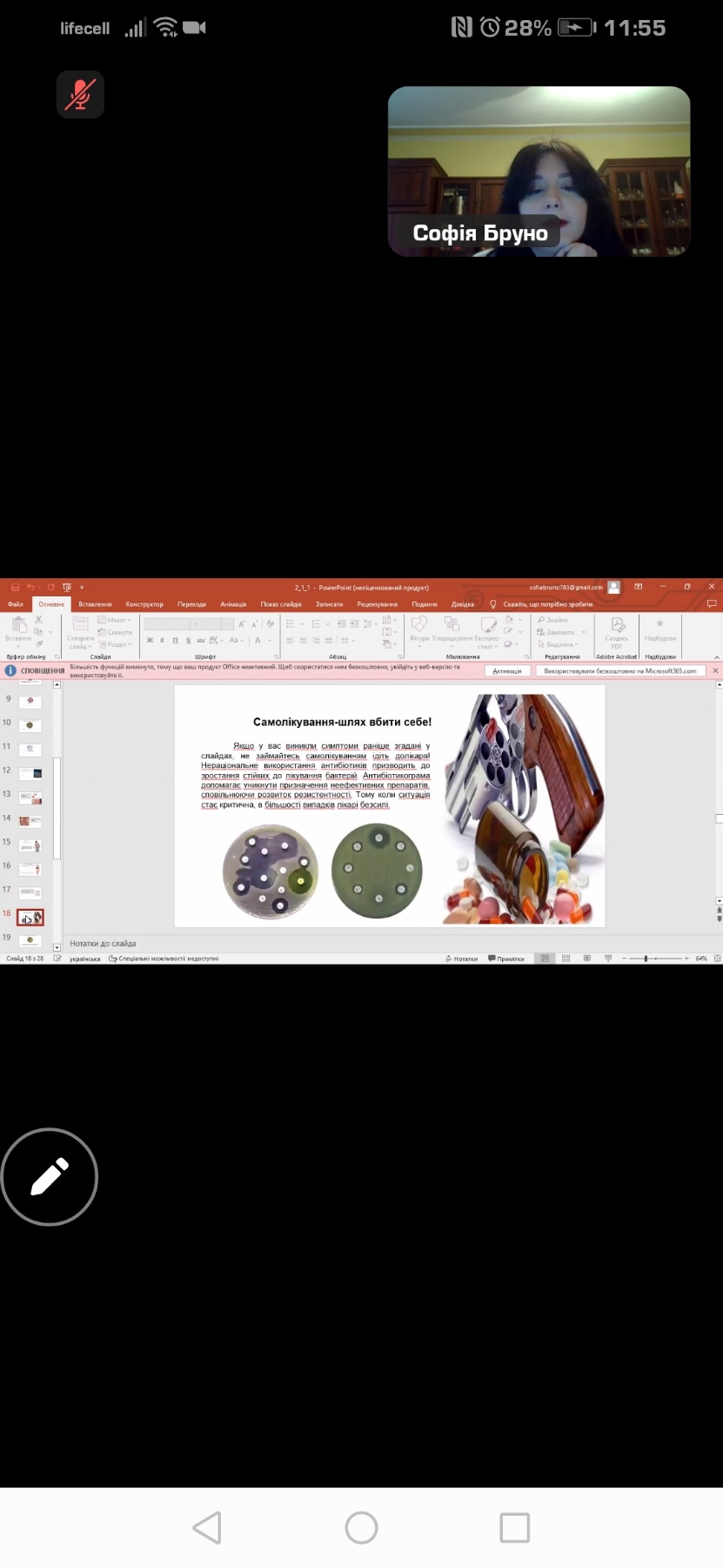Image resolution: width=723 pixels, height=1568 pixels.
Task: Open the Вставлення ribbon tab
Action: [x=95, y=603]
